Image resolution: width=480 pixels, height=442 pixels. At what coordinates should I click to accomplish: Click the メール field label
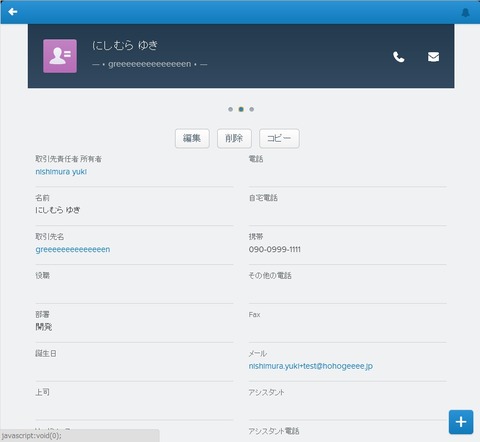click(258, 353)
